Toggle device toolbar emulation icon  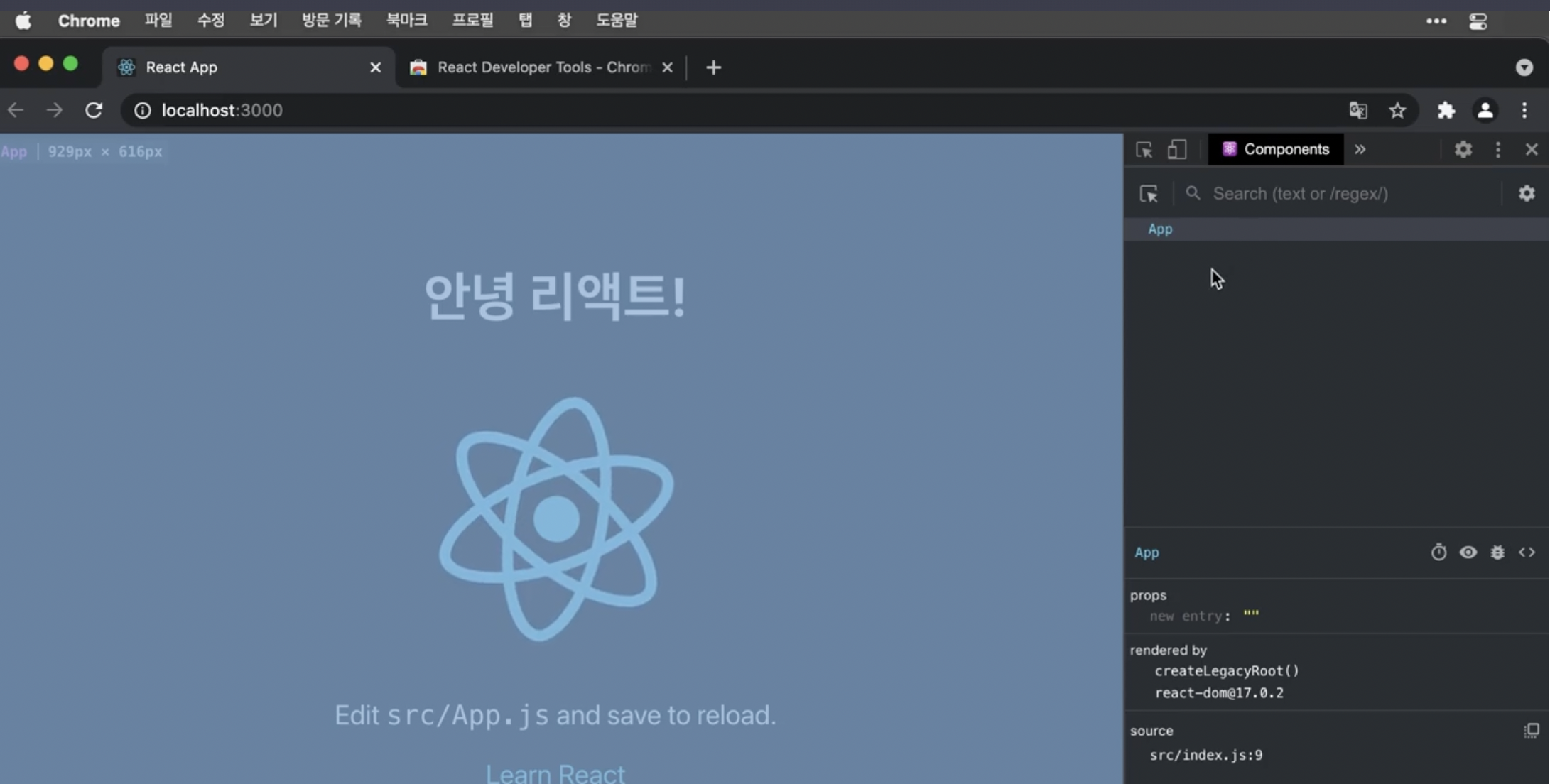click(1177, 150)
